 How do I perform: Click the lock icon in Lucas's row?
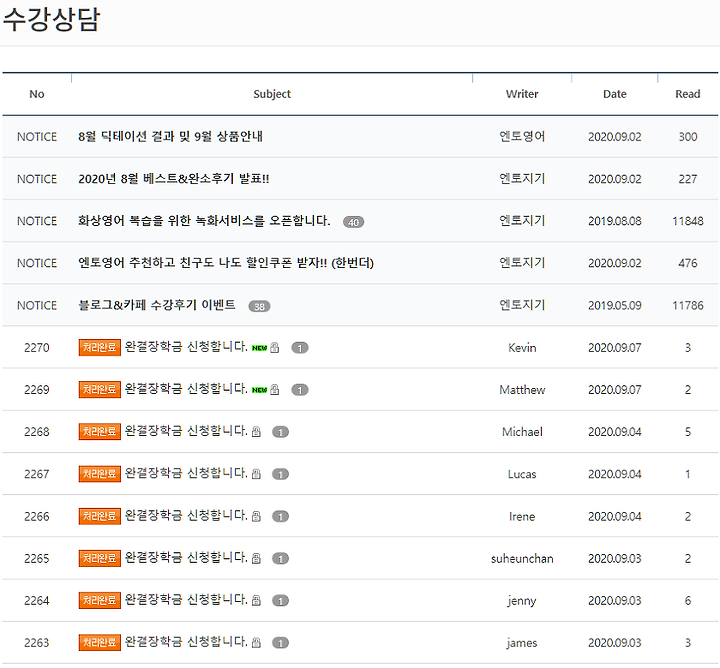(256, 474)
